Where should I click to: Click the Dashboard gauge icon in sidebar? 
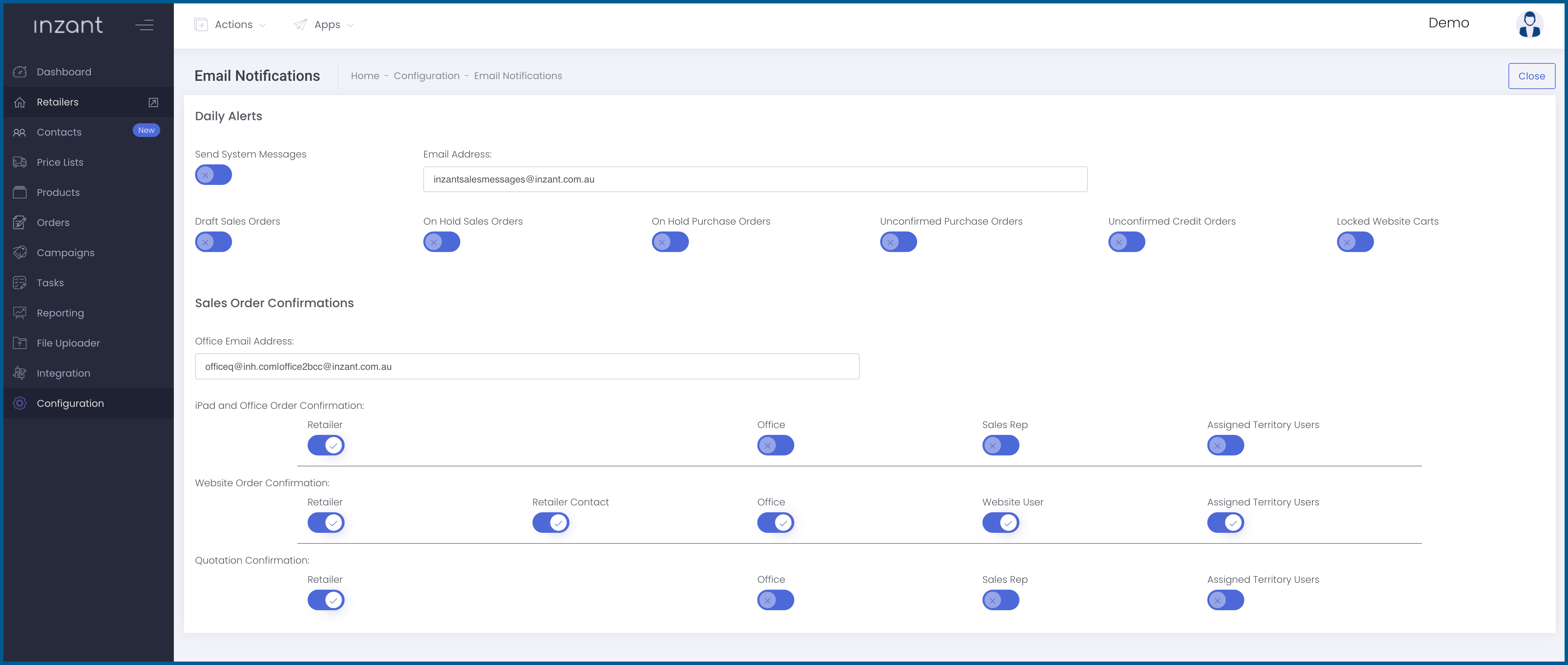(20, 72)
